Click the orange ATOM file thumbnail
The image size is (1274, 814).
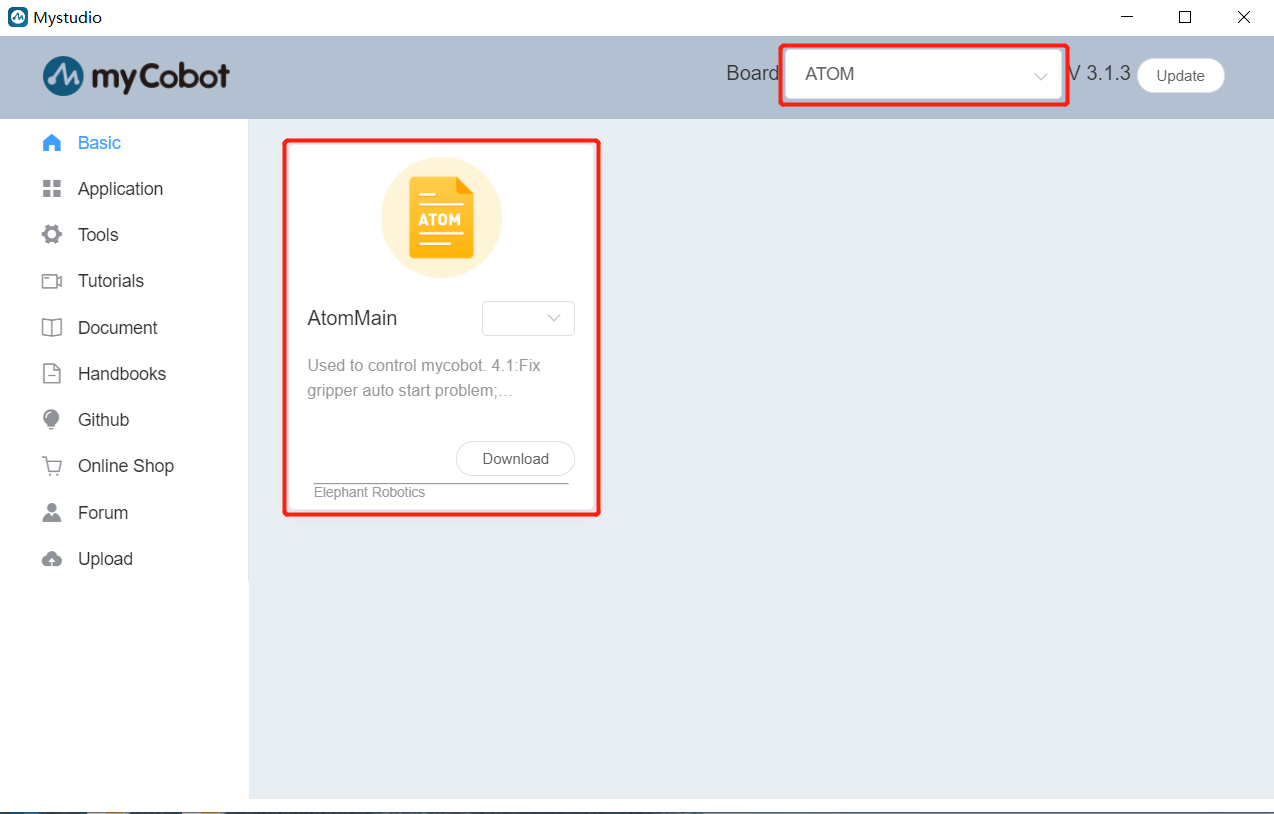[441, 217]
